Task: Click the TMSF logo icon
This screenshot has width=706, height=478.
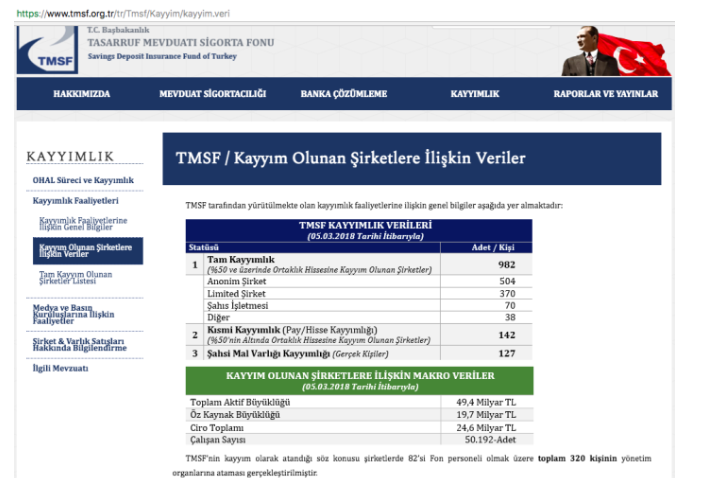Action: (x=48, y=51)
